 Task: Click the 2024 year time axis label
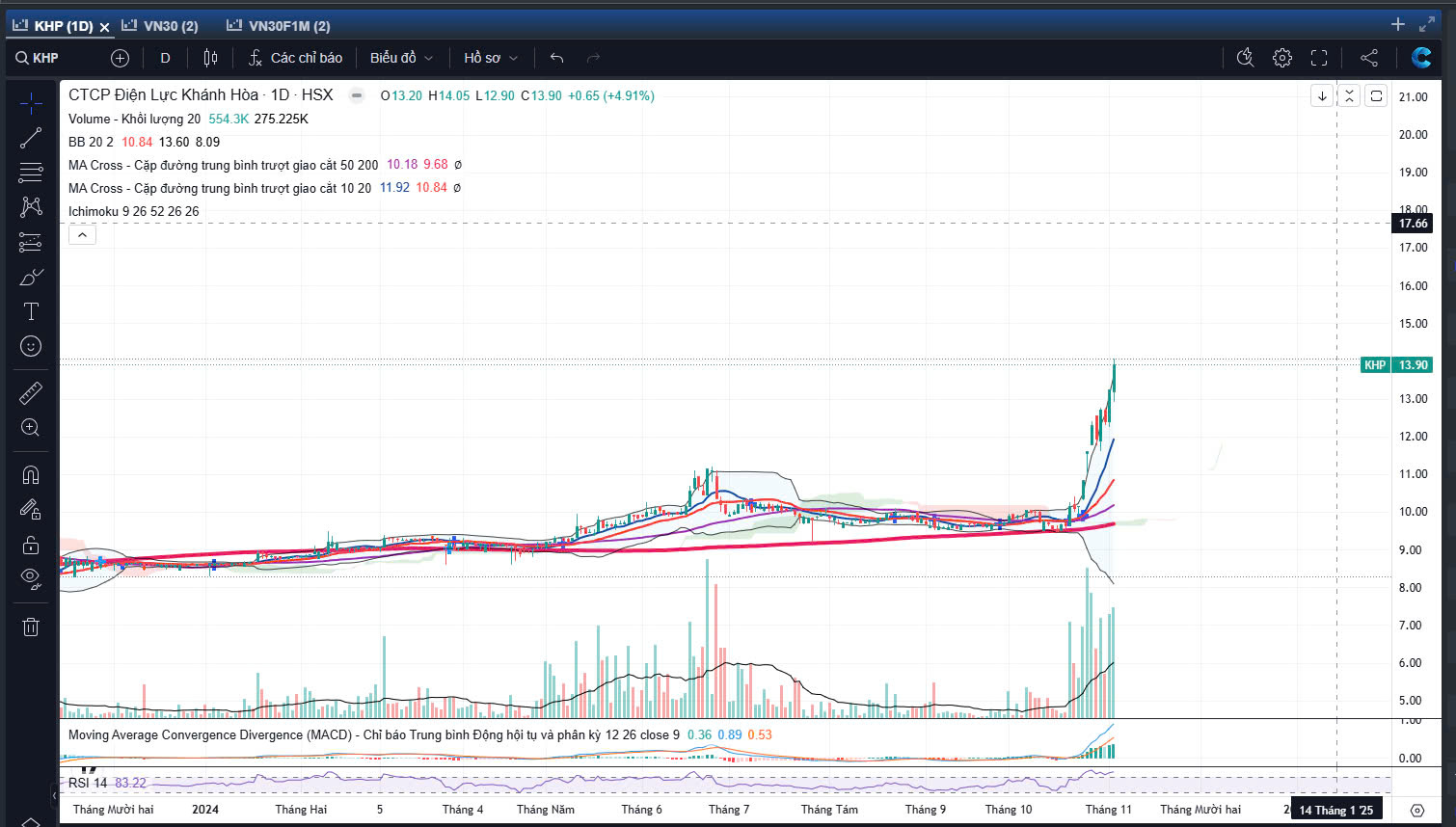[x=205, y=810]
